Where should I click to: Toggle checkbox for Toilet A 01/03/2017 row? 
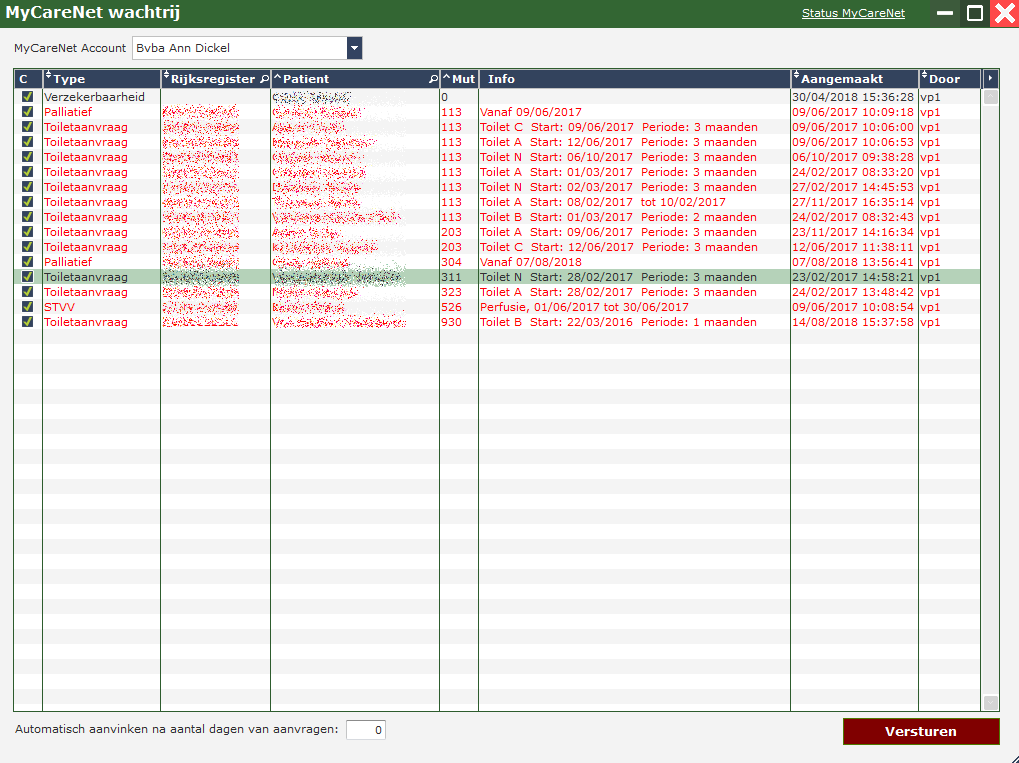[27, 171]
